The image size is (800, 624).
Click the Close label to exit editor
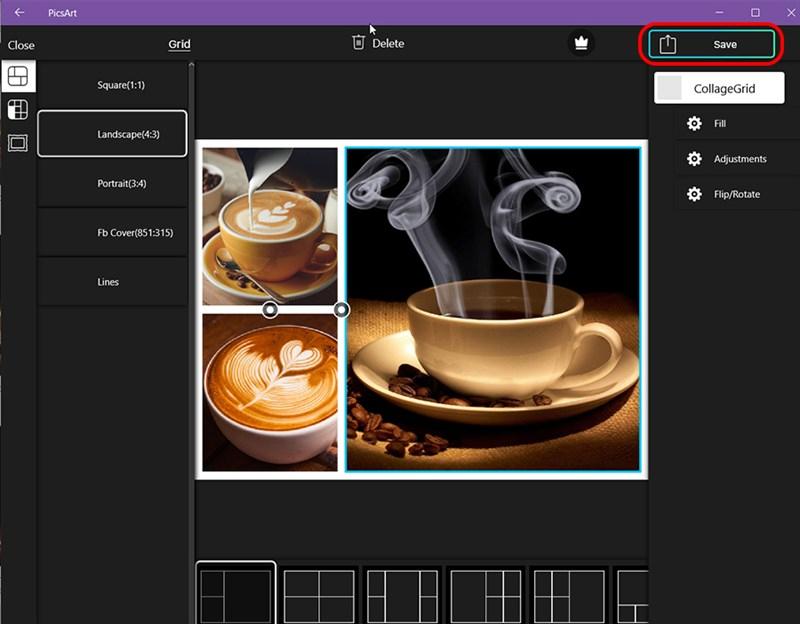point(21,44)
